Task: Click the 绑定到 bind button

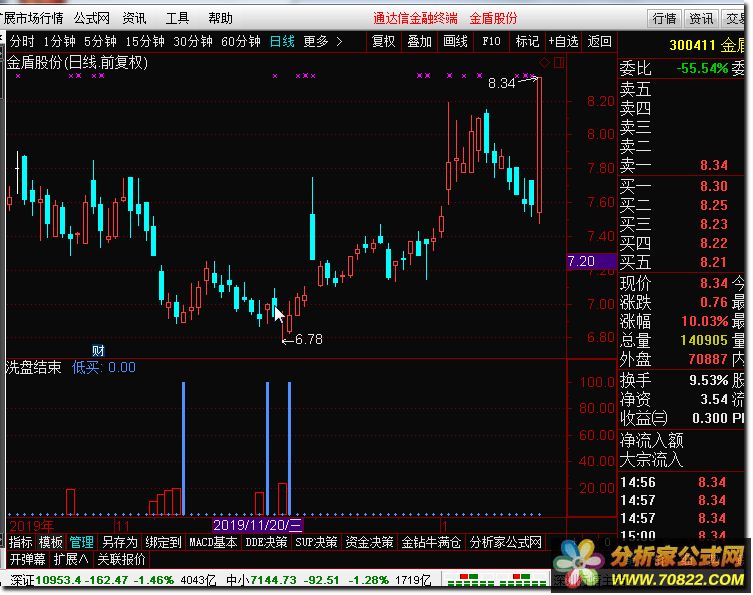Action: 163,542
